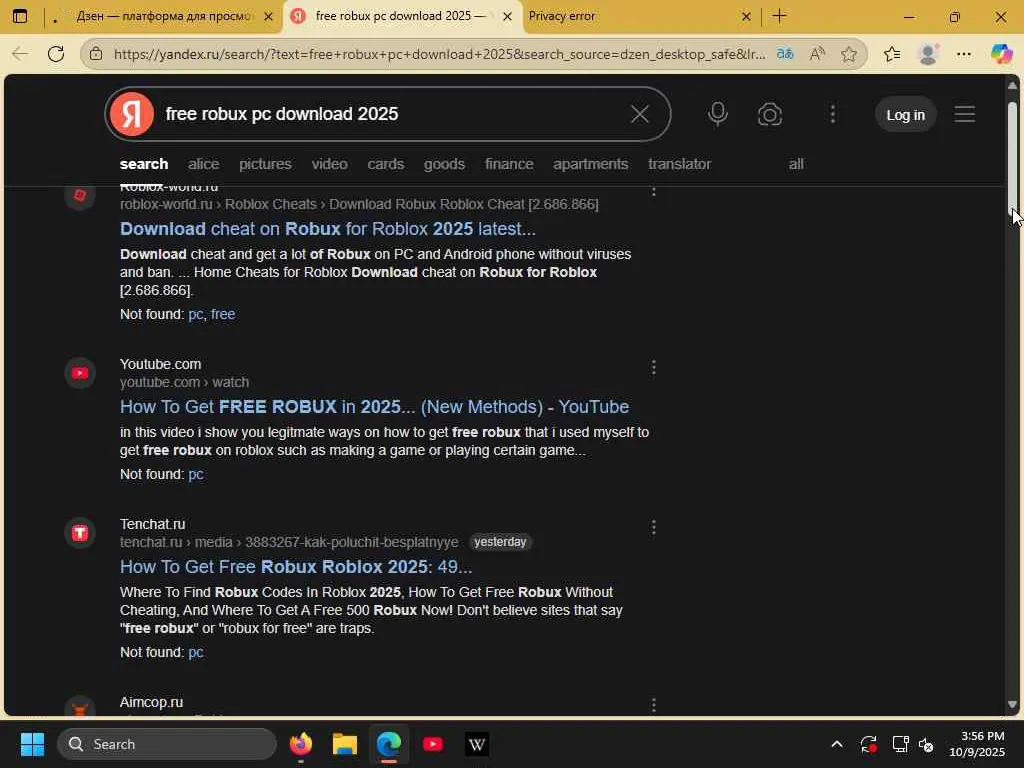This screenshot has height=768, width=1024.
Task: Click 'pc' under the Tenchat result
Action: pyautogui.click(x=196, y=652)
